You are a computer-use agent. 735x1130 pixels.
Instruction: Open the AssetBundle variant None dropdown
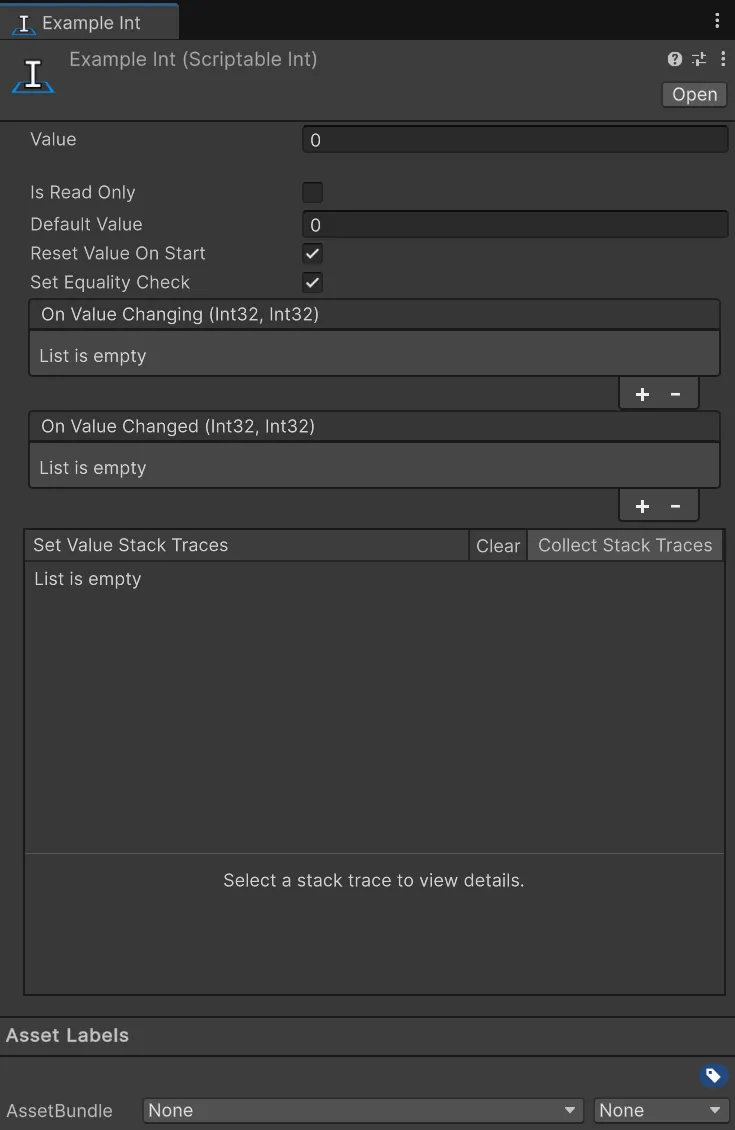coord(660,1110)
